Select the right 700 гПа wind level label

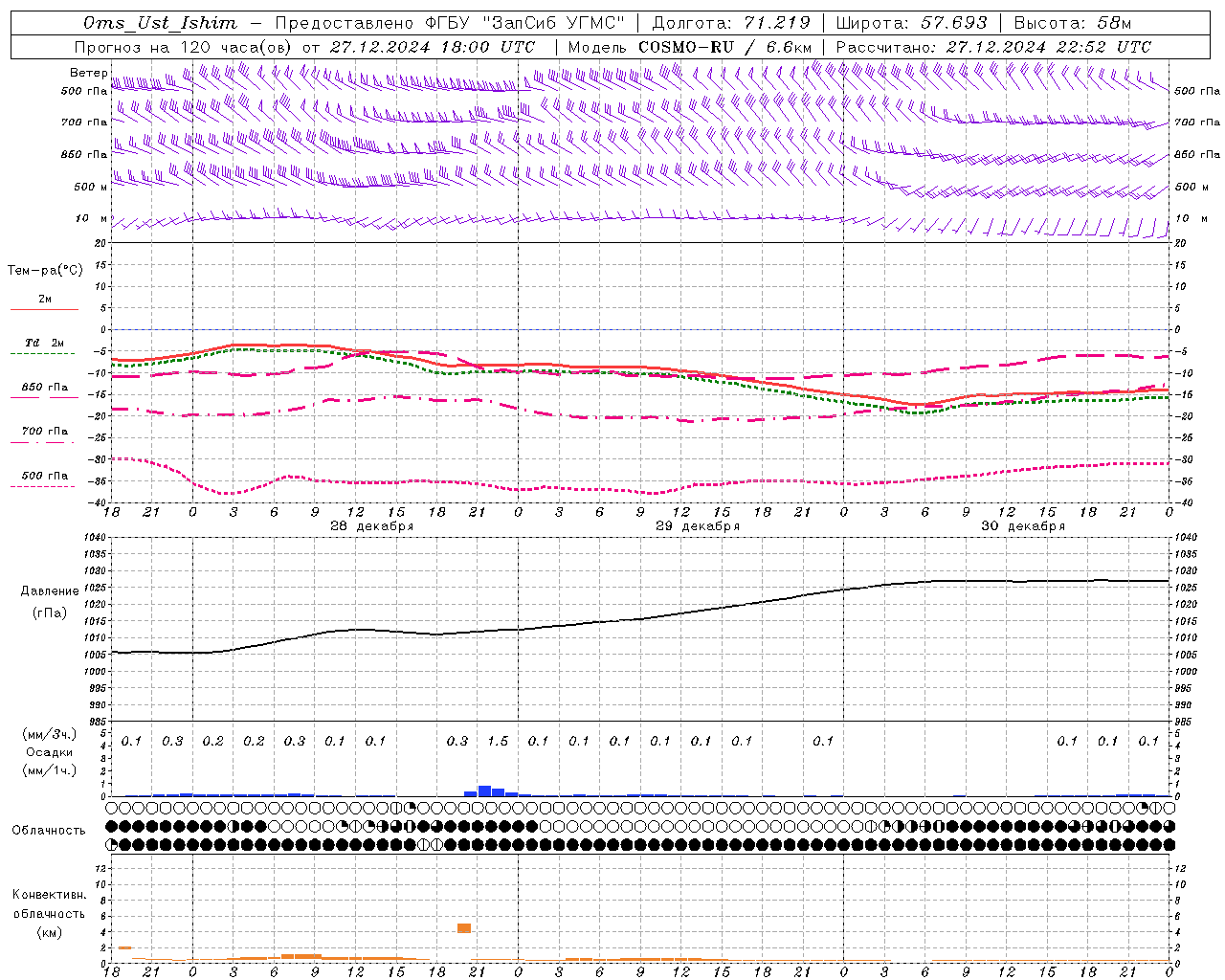[1197, 122]
